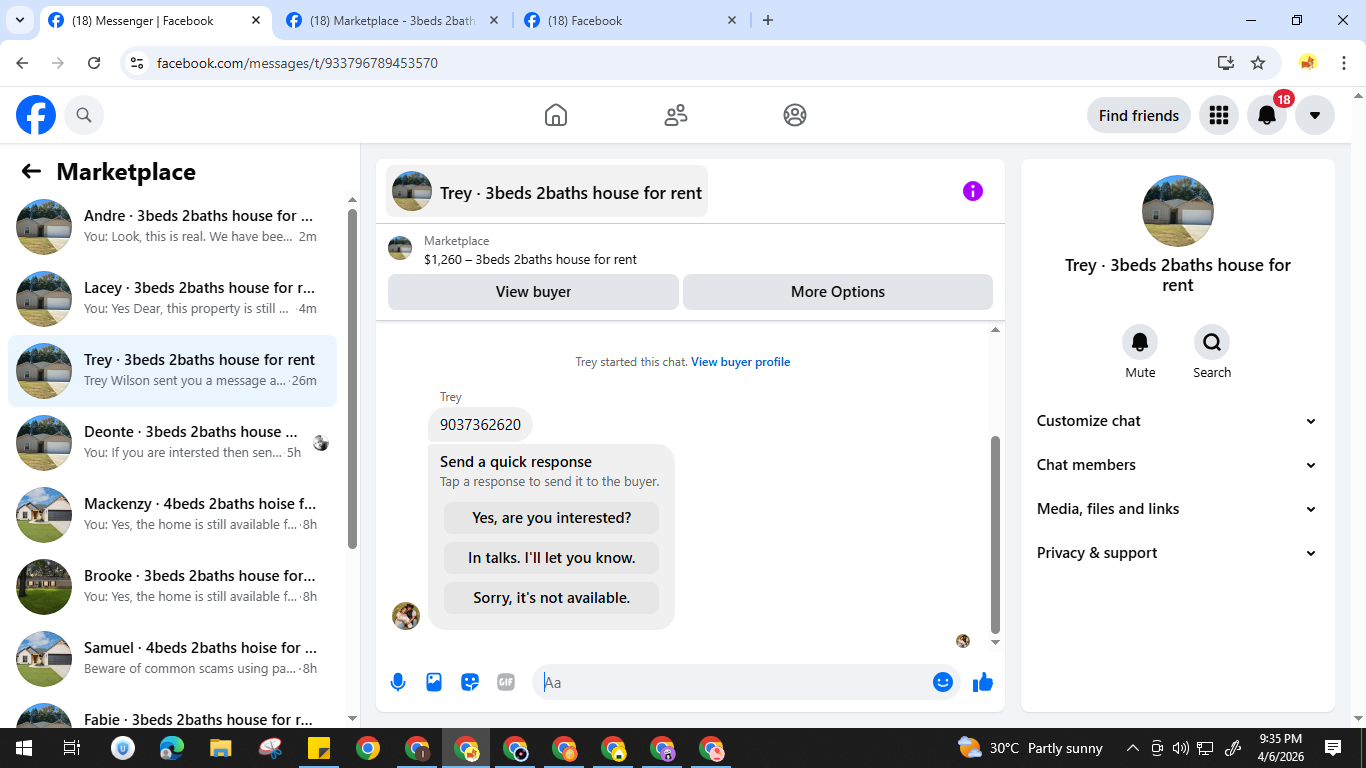Open the account dropdown arrow button
The height and width of the screenshot is (768, 1366).
(1315, 115)
